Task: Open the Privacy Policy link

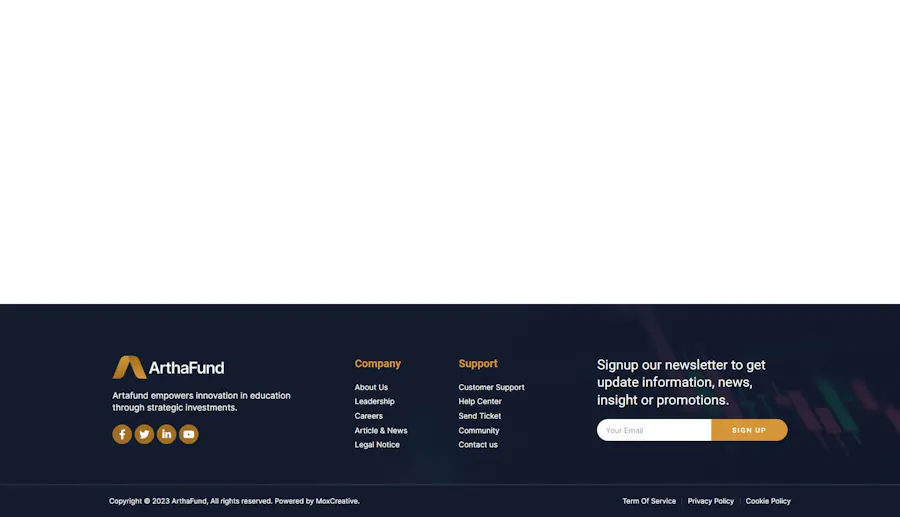Action: click(711, 501)
